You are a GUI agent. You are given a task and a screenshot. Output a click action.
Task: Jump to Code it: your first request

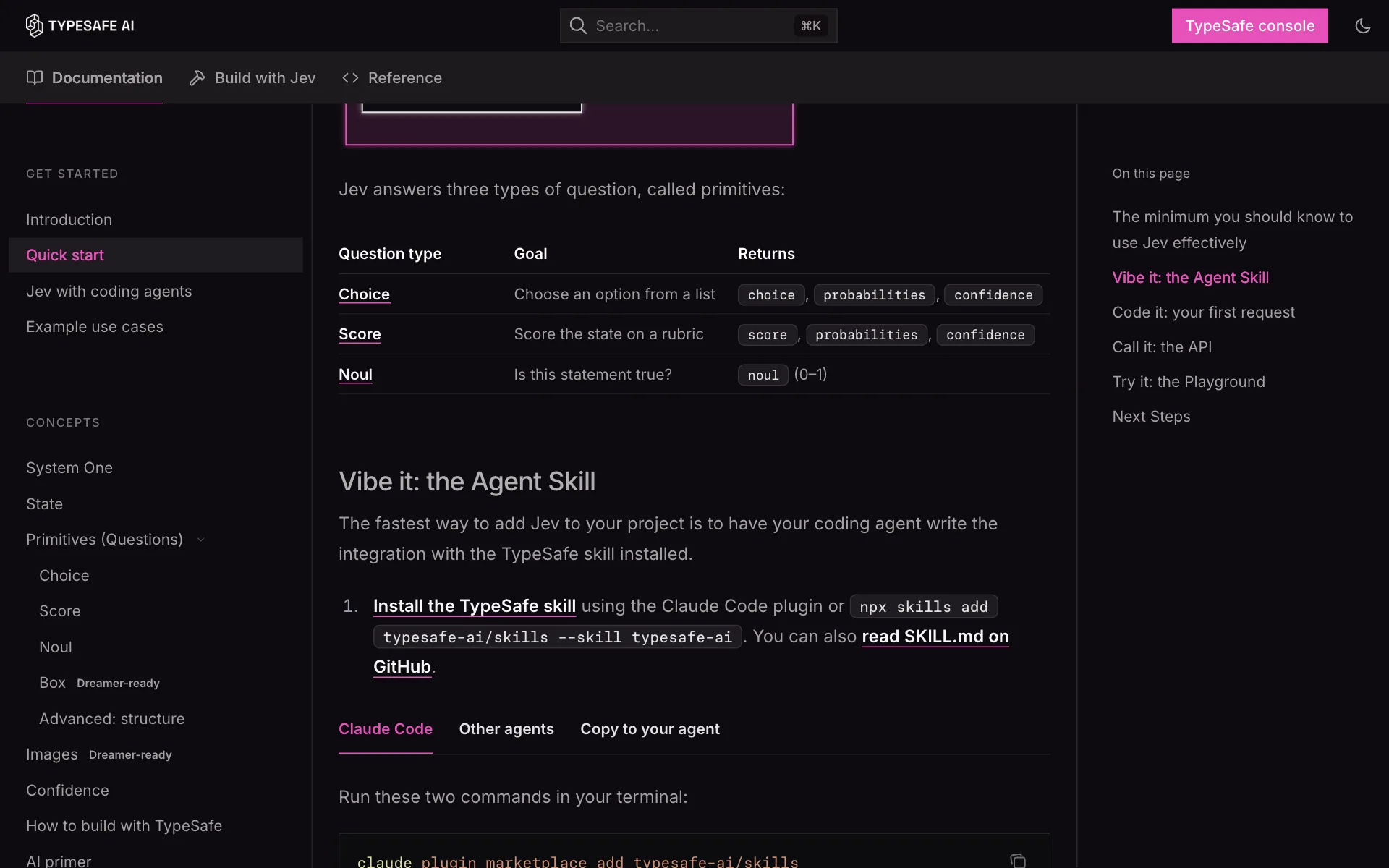click(x=1203, y=312)
